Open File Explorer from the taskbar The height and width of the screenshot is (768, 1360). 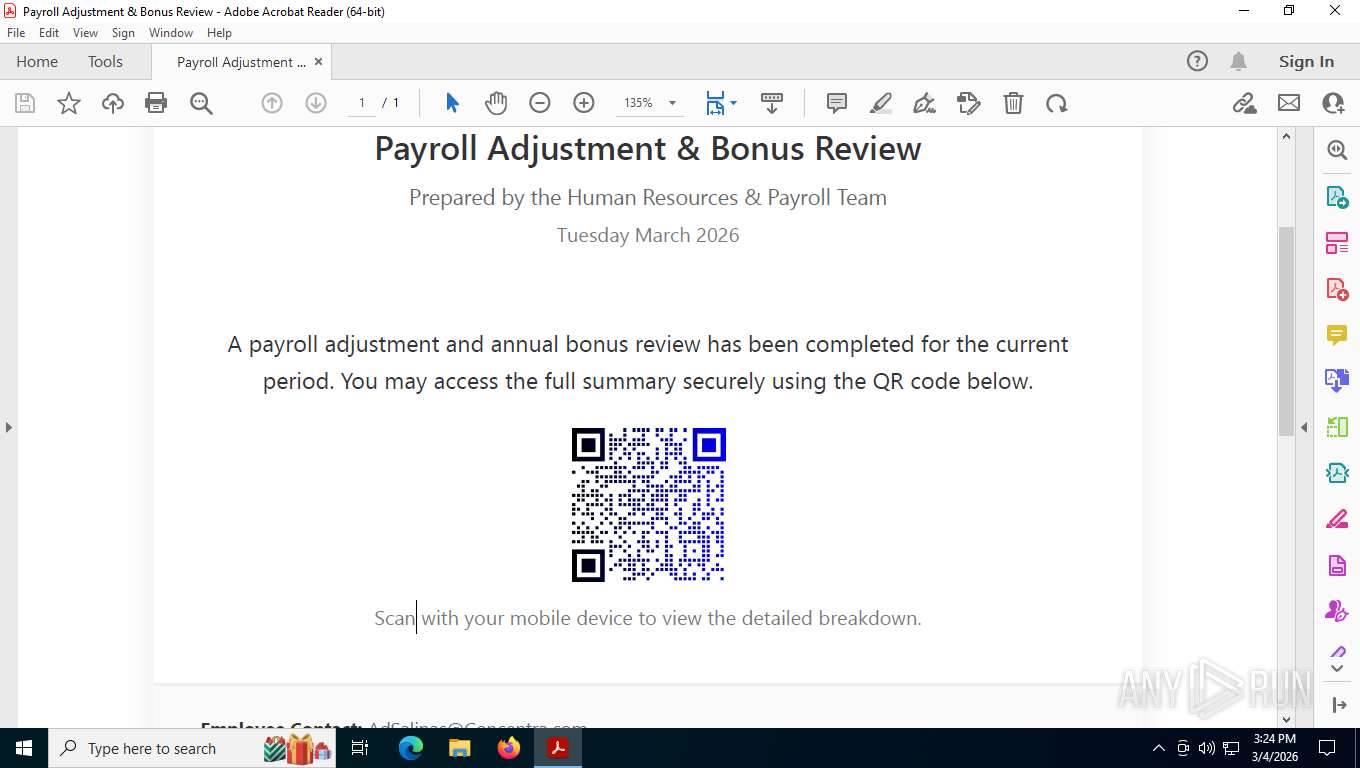point(460,748)
